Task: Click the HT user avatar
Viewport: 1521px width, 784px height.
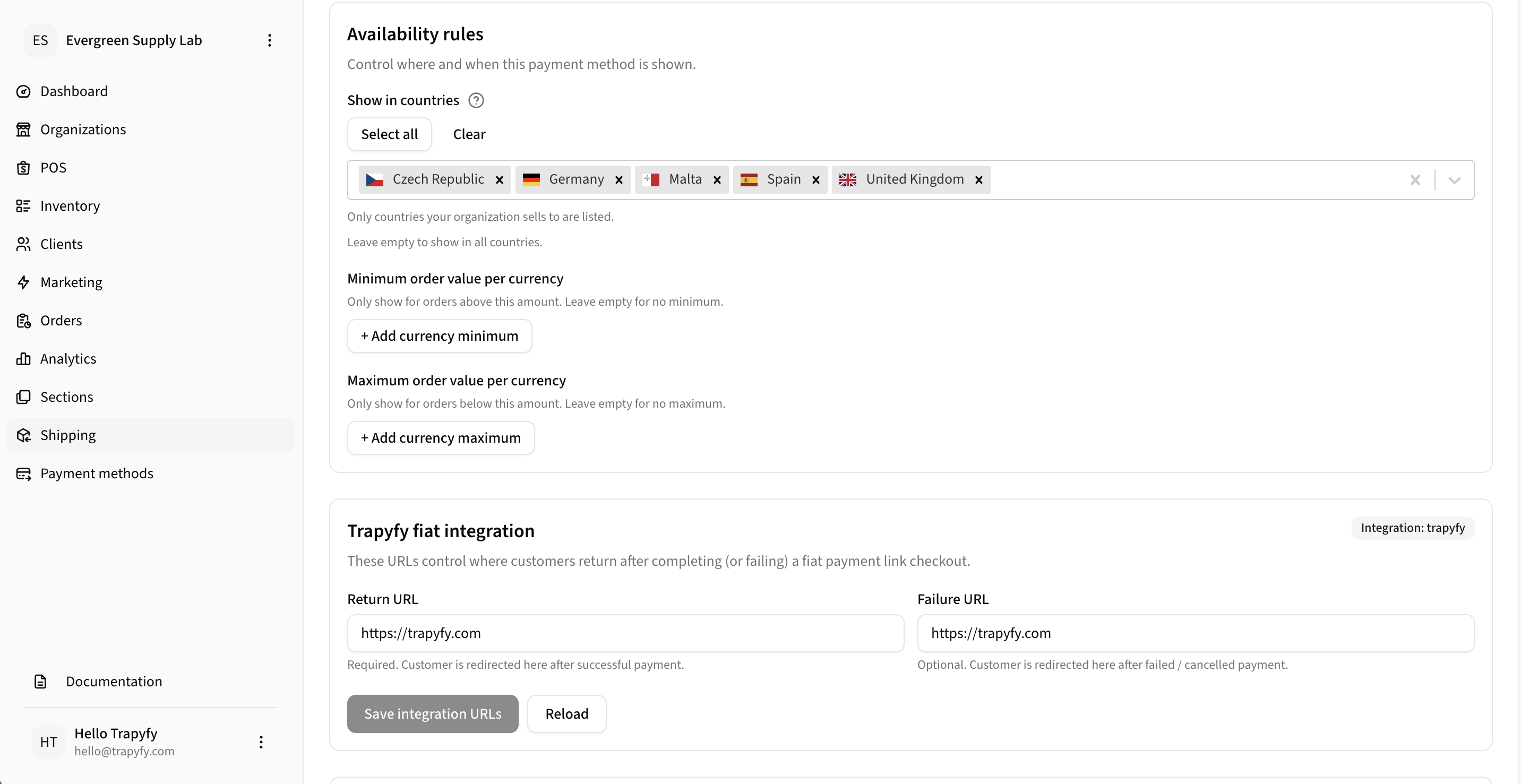Action: [48, 742]
